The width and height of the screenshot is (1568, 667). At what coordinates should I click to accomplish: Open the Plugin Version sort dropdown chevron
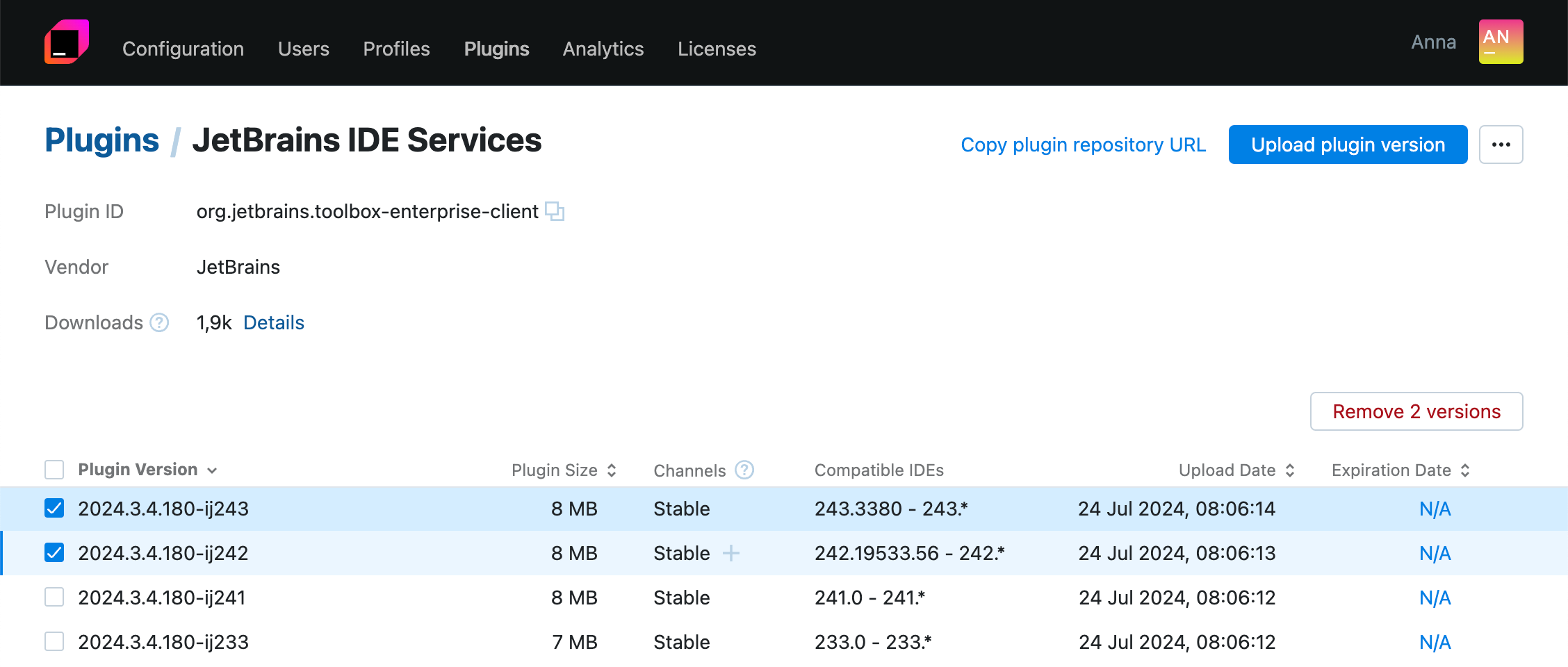tap(212, 470)
